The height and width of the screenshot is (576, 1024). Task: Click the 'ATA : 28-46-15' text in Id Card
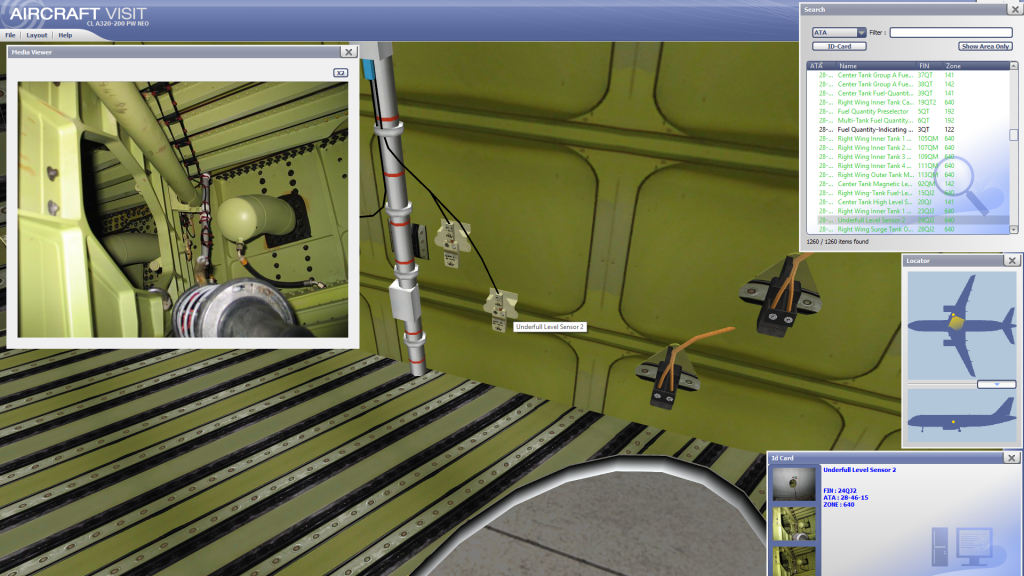click(x=846, y=498)
